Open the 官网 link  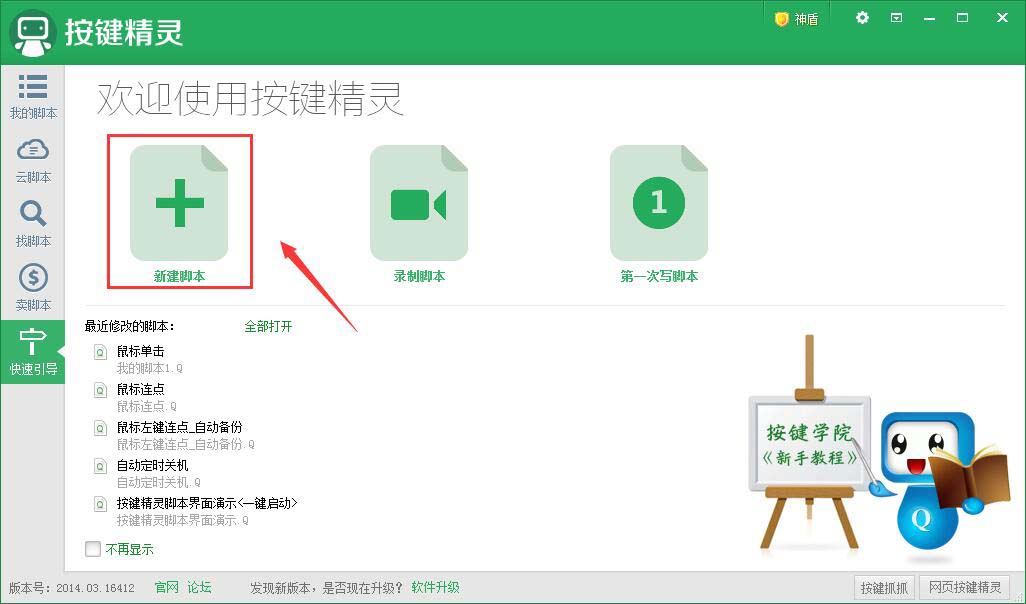pyautogui.click(x=167, y=587)
